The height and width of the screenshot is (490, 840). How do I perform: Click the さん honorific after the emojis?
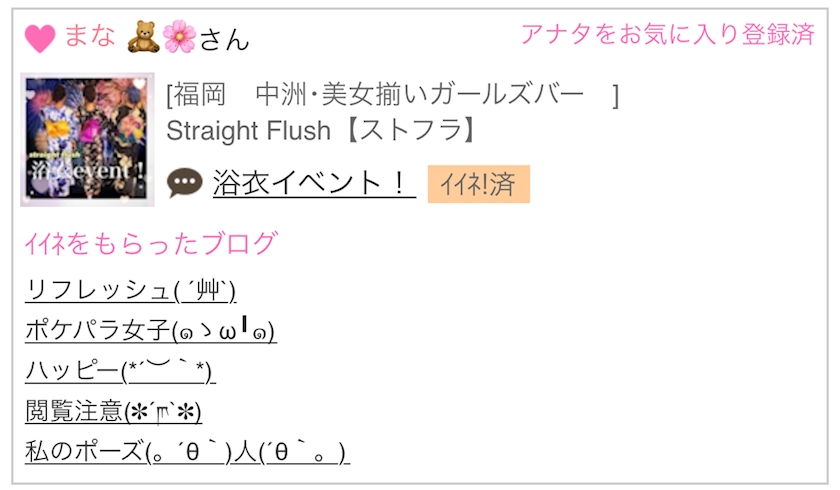point(224,39)
